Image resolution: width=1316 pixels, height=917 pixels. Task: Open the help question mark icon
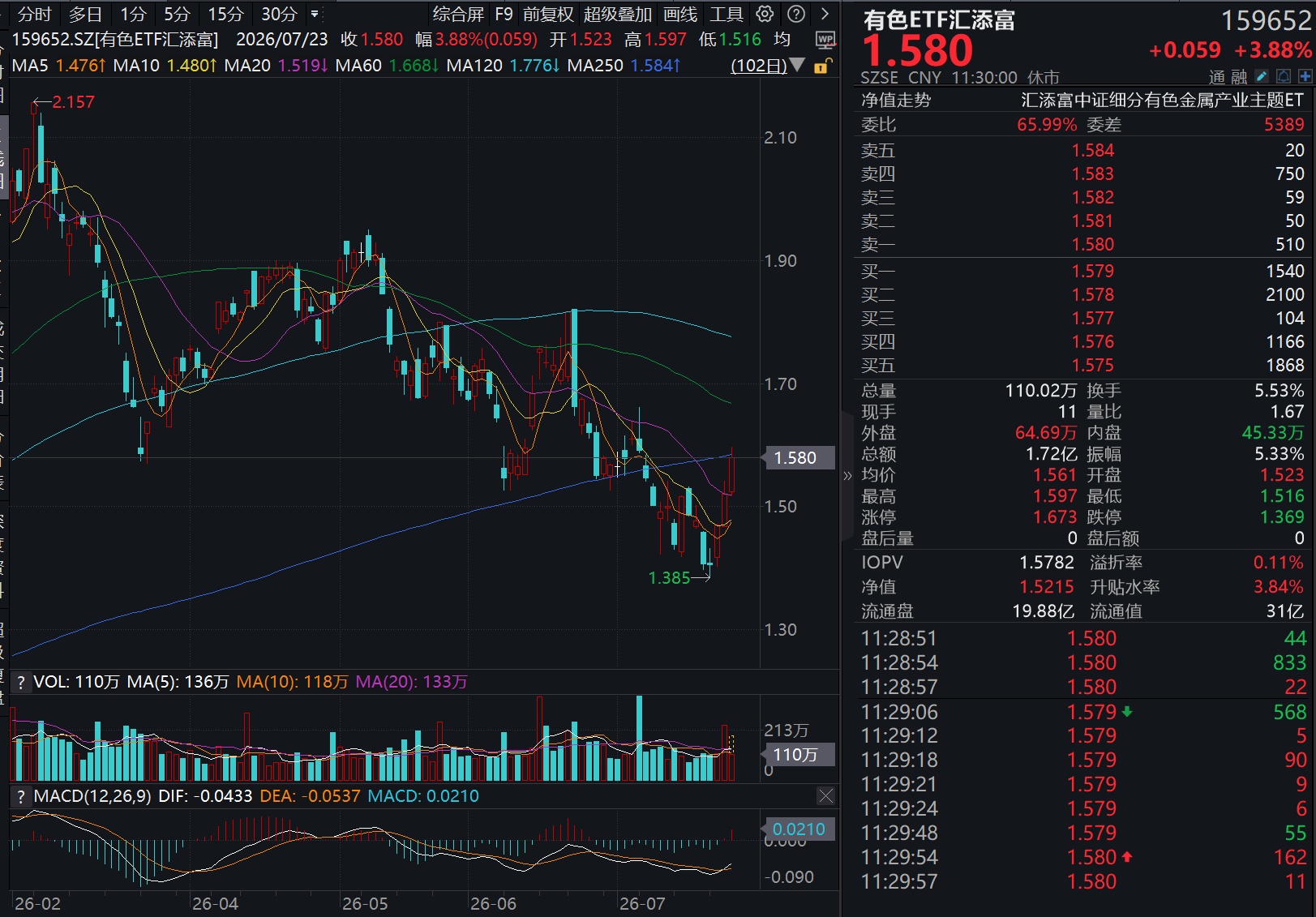click(796, 14)
